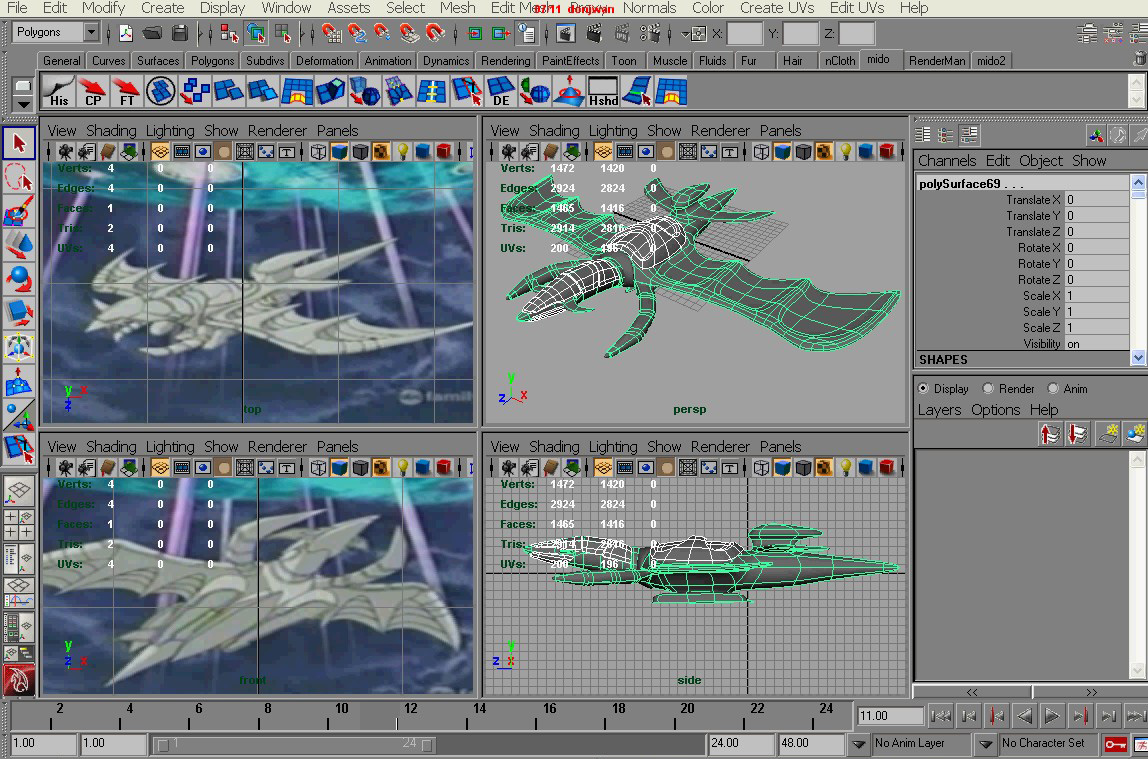Open the Create UVs menu

(777, 8)
